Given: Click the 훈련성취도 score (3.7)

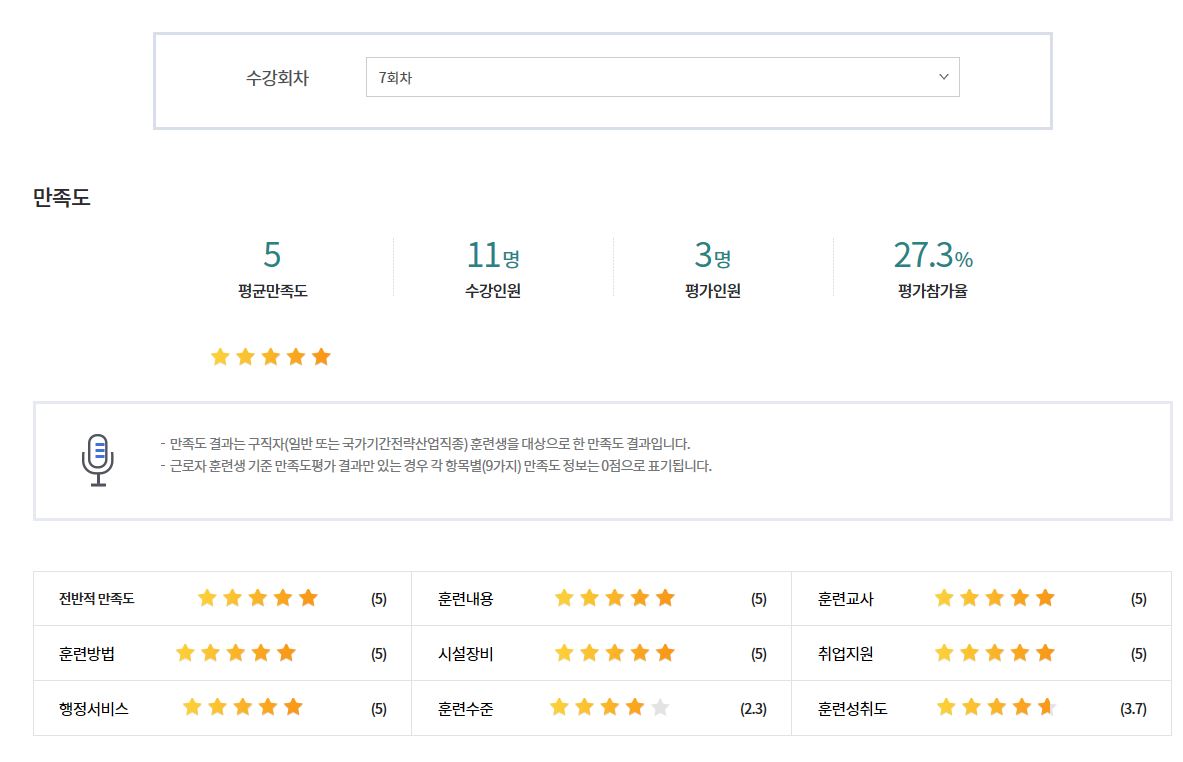Looking at the screenshot, I should [1133, 709].
